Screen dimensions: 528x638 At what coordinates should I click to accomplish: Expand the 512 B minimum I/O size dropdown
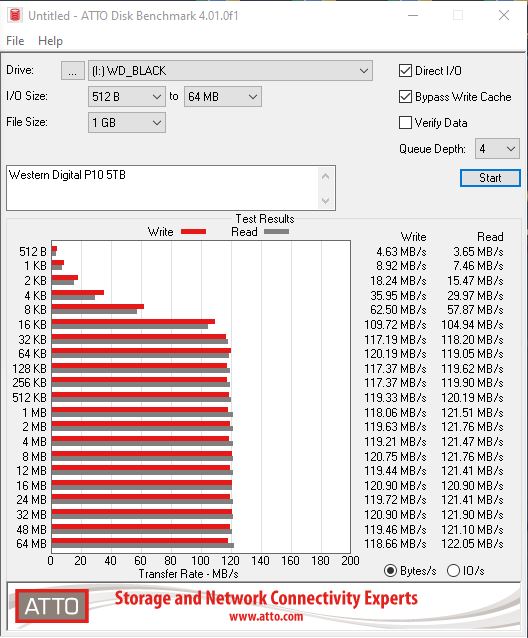coord(127,97)
